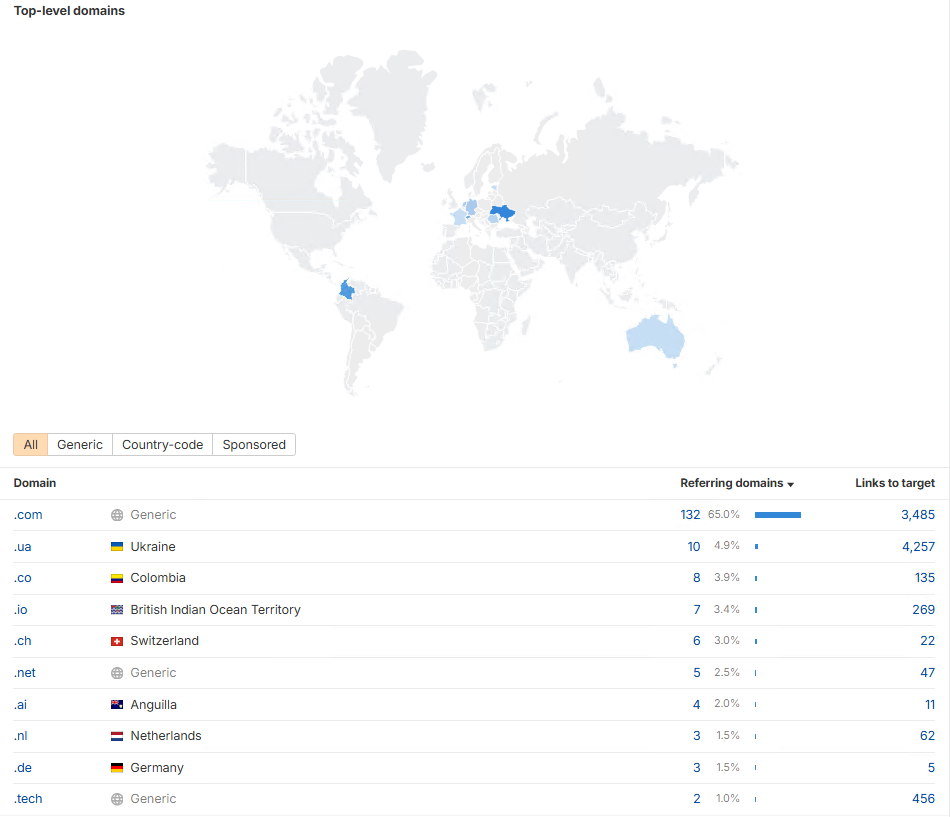950x817 pixels.
Task: Click the .ua 4.9% share bar
Action: click(756, 547)
